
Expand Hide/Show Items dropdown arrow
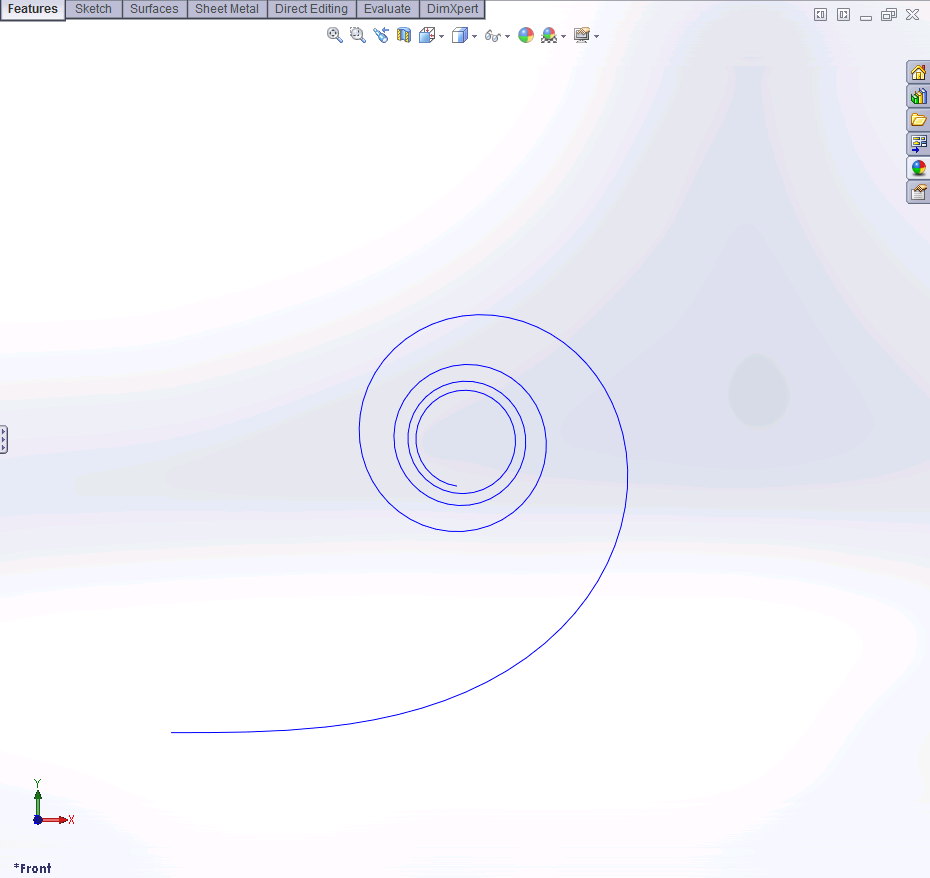(507, 37)
